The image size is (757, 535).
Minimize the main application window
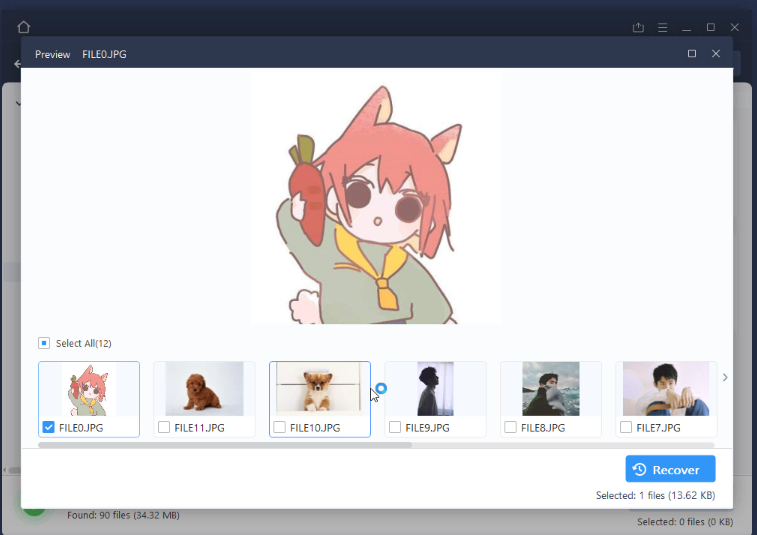click(x=687, y=28)
